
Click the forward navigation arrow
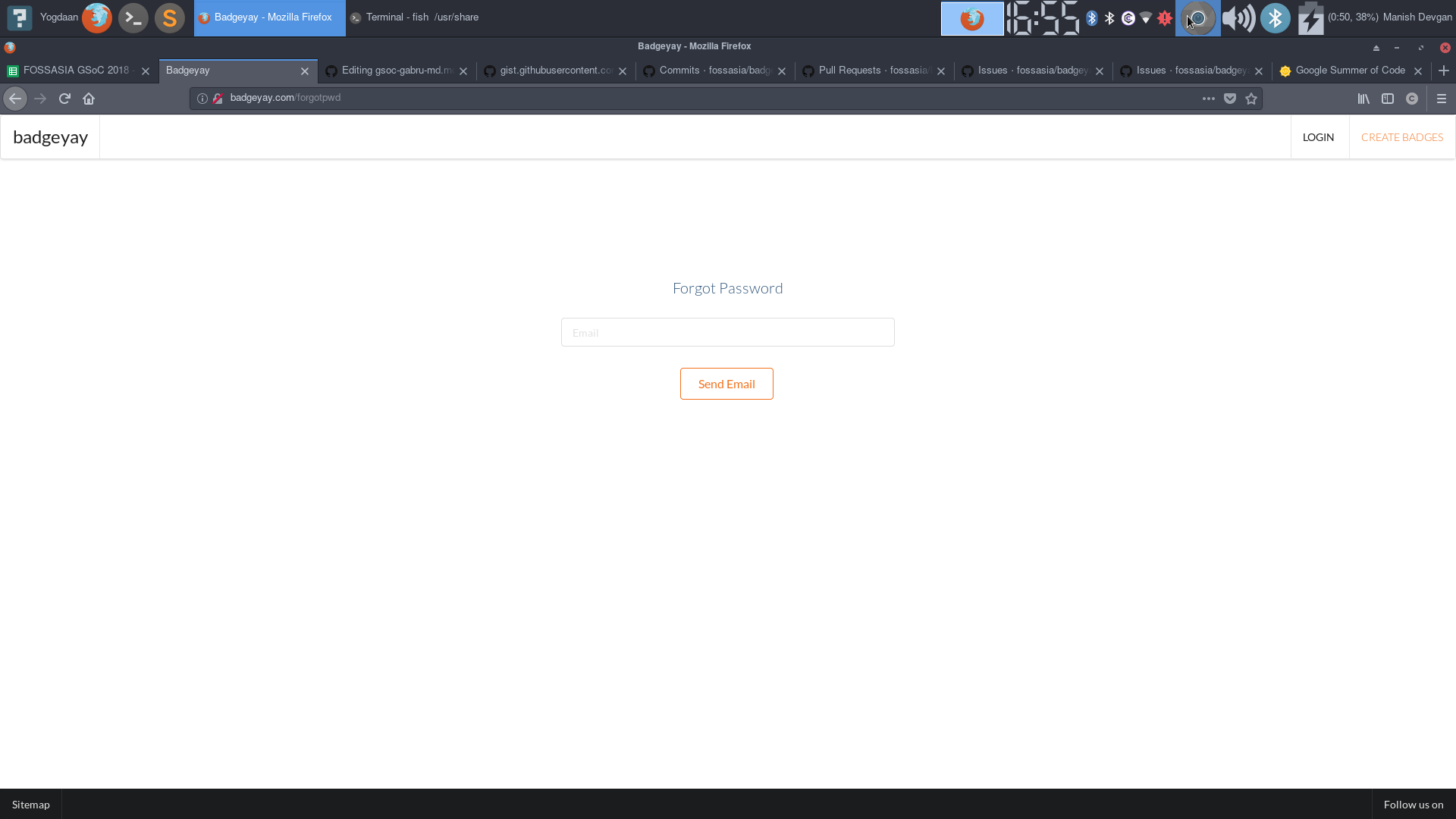[40, 99]
